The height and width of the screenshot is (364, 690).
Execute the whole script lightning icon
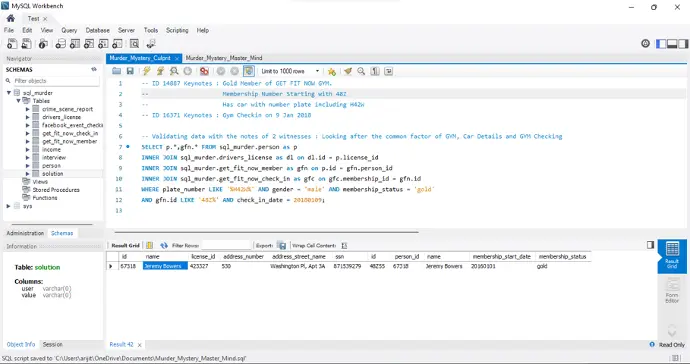point(147,71)
